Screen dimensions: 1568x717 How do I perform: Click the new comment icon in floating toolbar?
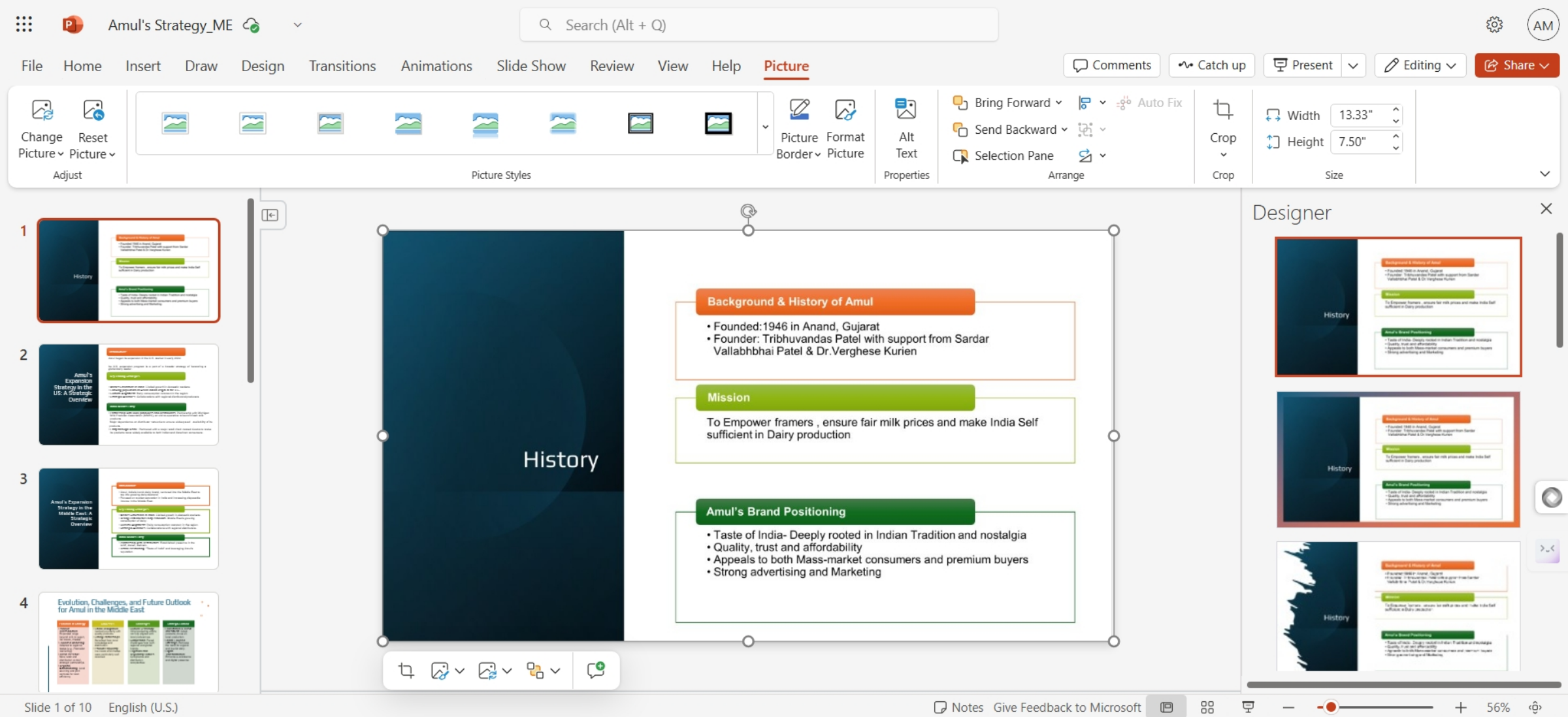click(x=595, y=670)
